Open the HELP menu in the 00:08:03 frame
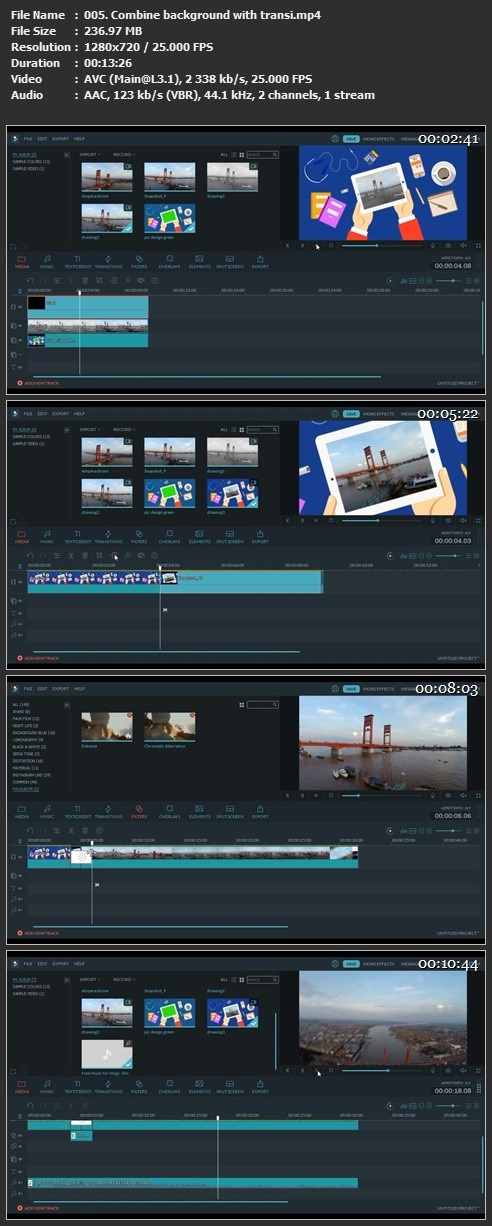Image resolution: width=492 pixels, height=1226 pixels. pos(79,688)
